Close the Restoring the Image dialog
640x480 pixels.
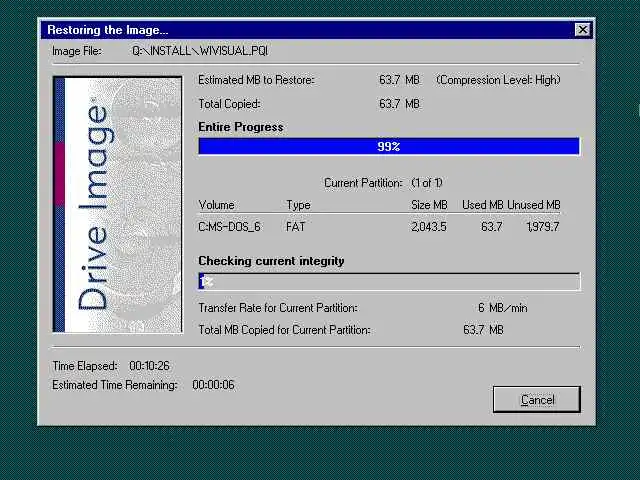point(582,30)
